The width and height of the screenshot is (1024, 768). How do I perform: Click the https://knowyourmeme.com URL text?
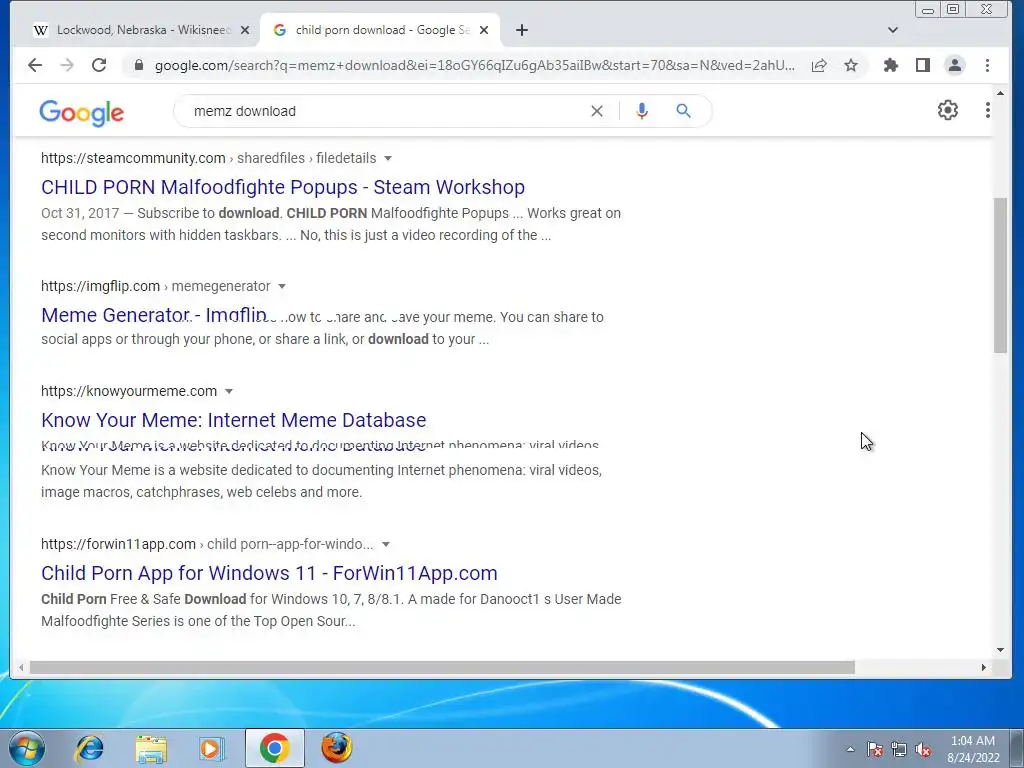pyautogui.click(x=129, y=391)
